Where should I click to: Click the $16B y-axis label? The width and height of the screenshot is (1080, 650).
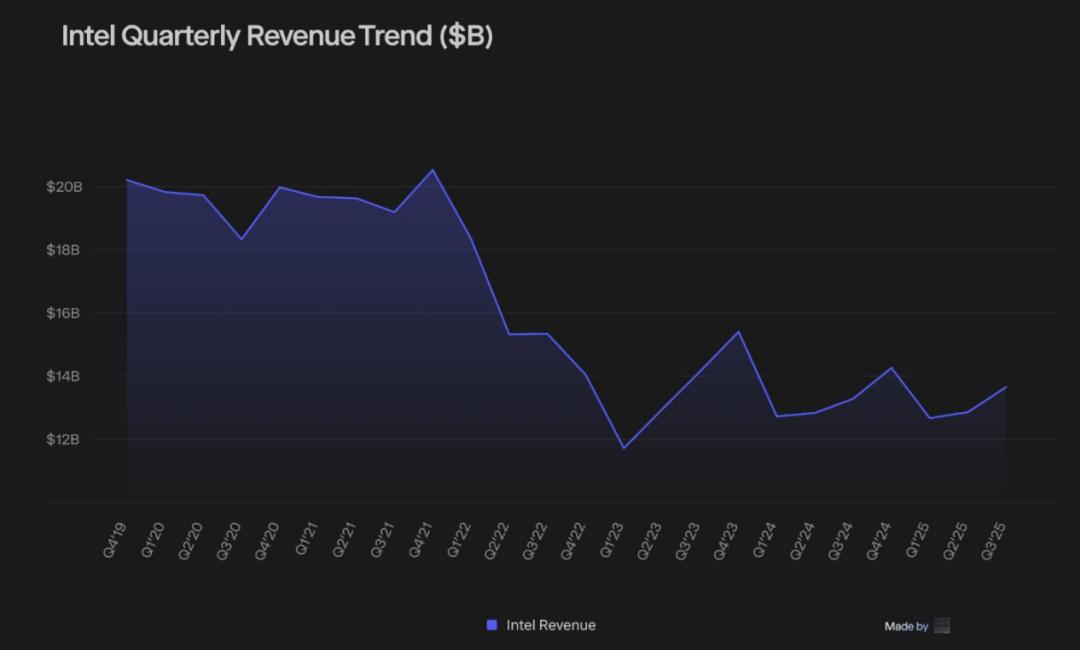tap(64, 313)
